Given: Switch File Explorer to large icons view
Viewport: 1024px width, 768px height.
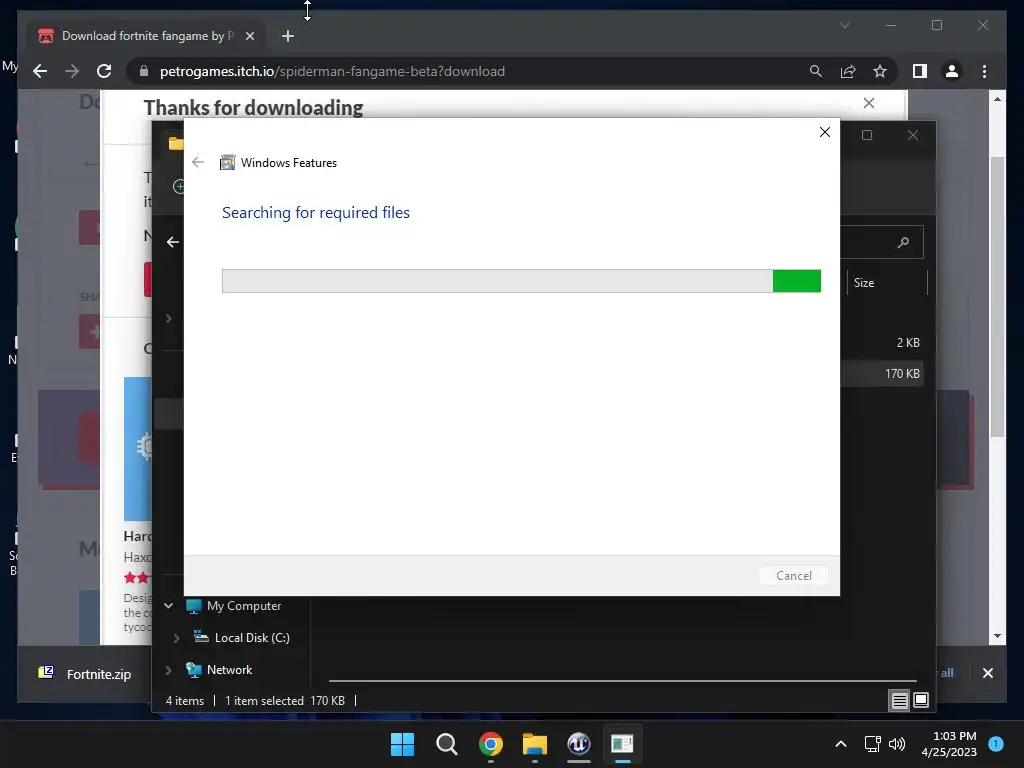Looking at the screenshot, I should click(x=921, y=701).
